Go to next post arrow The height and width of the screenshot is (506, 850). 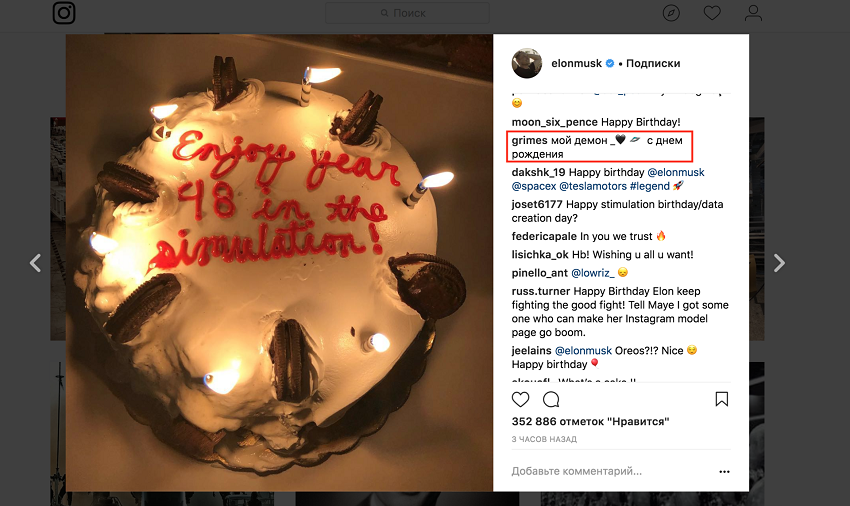click(x=779, y=263)
